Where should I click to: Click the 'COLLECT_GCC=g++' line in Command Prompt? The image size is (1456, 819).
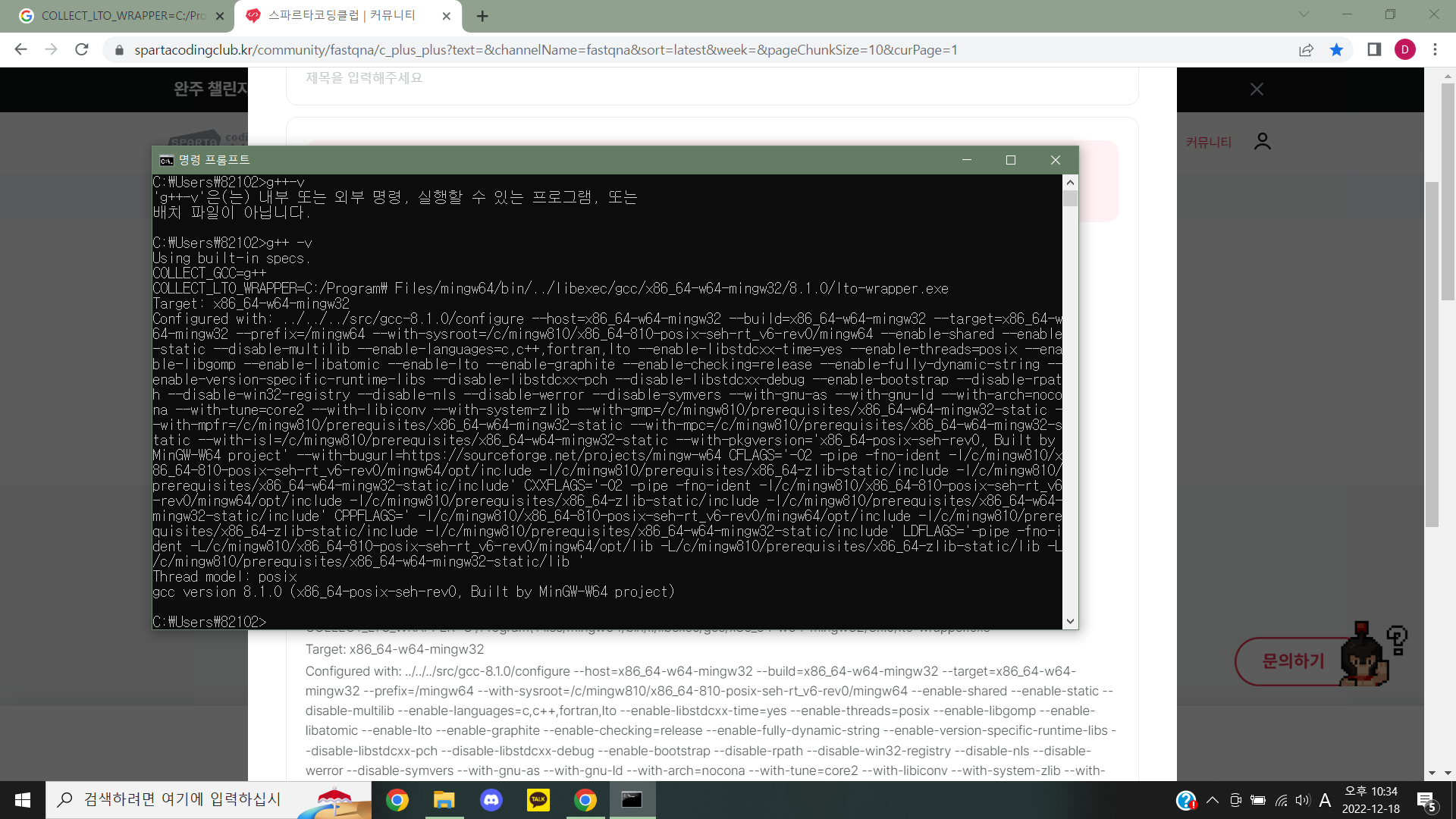[209, 273]
